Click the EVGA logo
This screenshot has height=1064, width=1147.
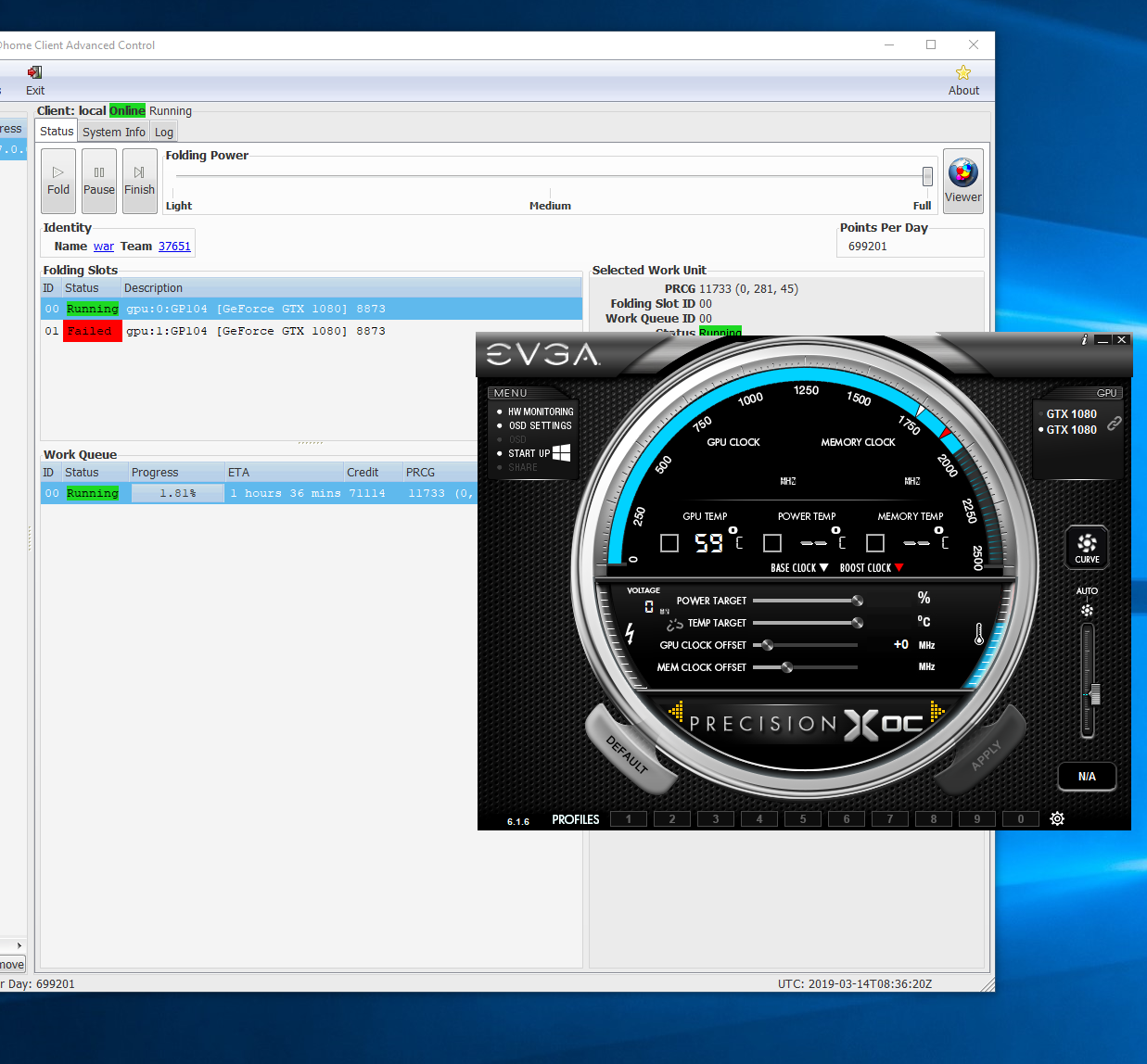coord(543,354)
